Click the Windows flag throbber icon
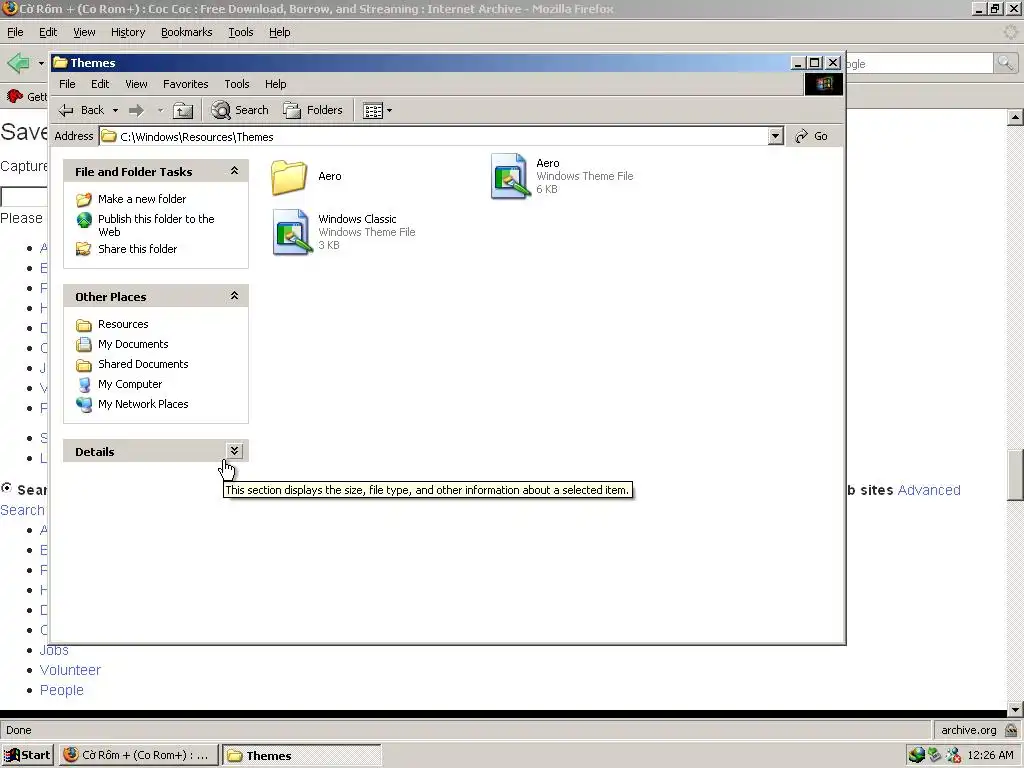The width and height of the screenshot is (1024, 768). coord(824,84)
